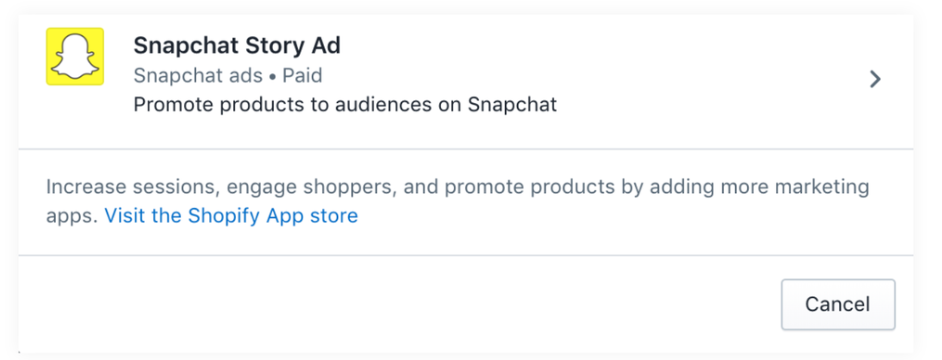Image resolution: width=942 pixels, height=360 pixels.
Task: Click the white ghost inside the yellow square
Action: point(75,57)
